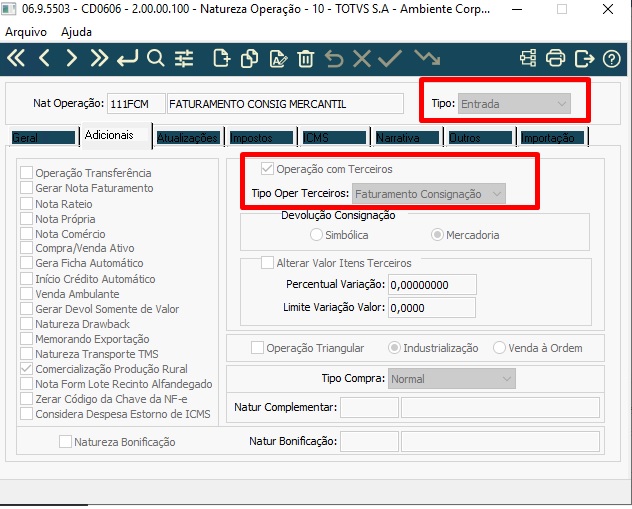The height and width of the screenshot is (509, 632).
Task: Click the Nat Operação code field 111FCM
Action: (x=136, y=104)
